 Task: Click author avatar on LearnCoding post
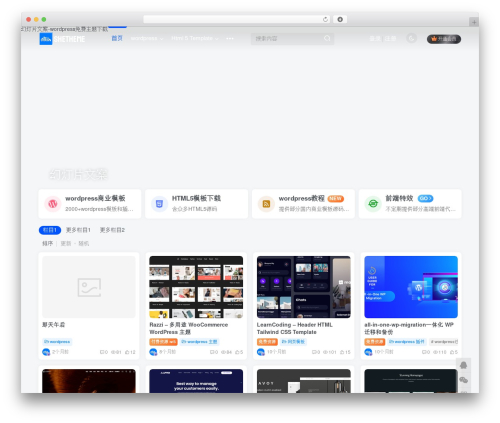[x=261, y=352]
